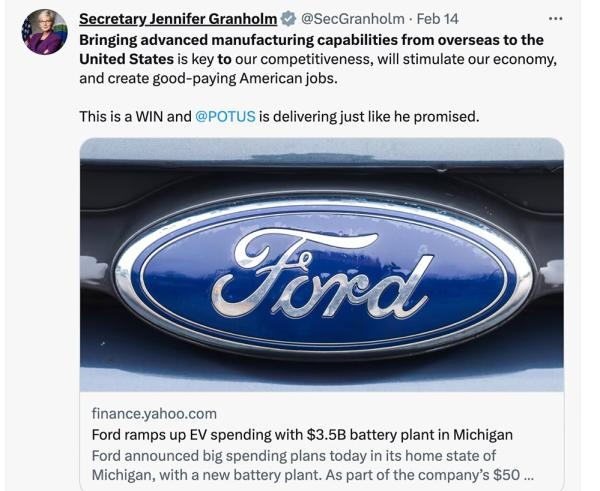The width and height of the screenshot is (600, 491).
Task: Click the truncation ellipsis ending the description
Action: click(528, 474)
